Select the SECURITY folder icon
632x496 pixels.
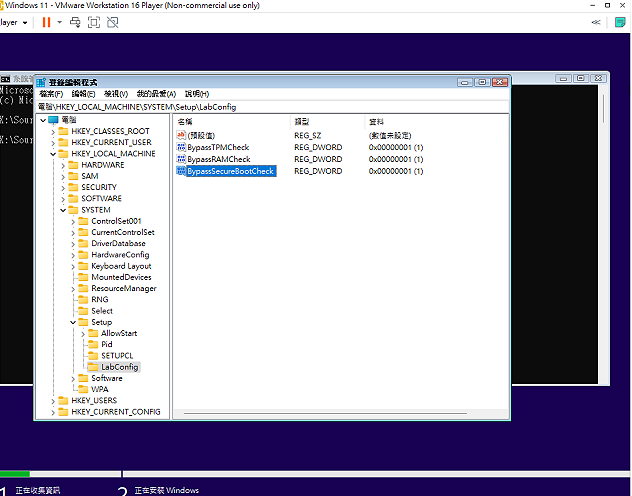(73, 187)
